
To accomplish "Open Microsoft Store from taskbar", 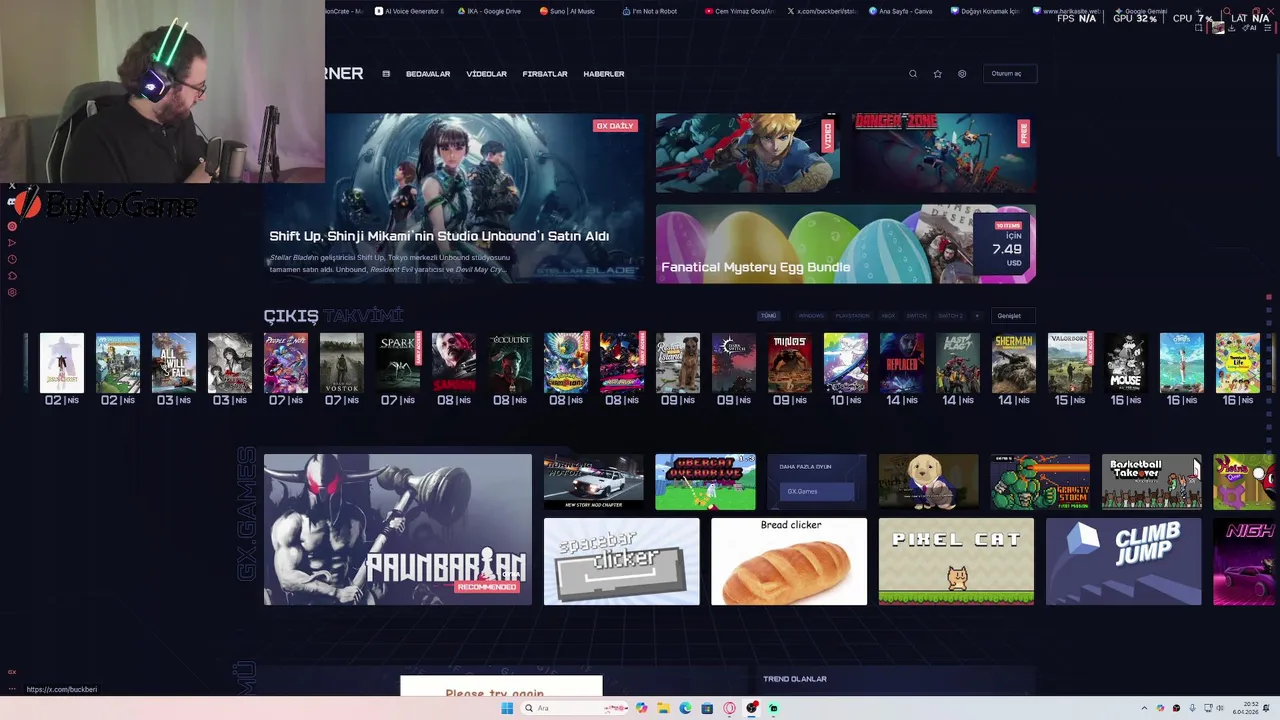I will coord(707,708).
